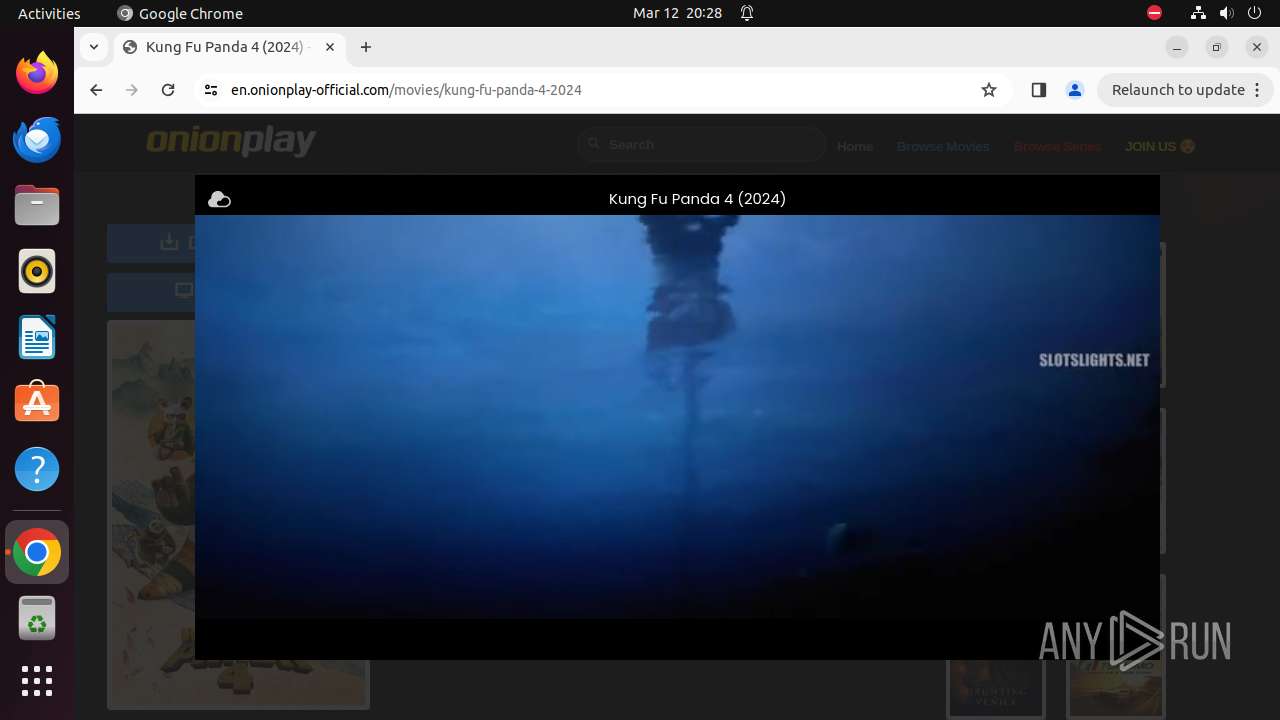Open the Activities overview
The width and height of the screenshot is (1280, 720).
click(49, 13)
